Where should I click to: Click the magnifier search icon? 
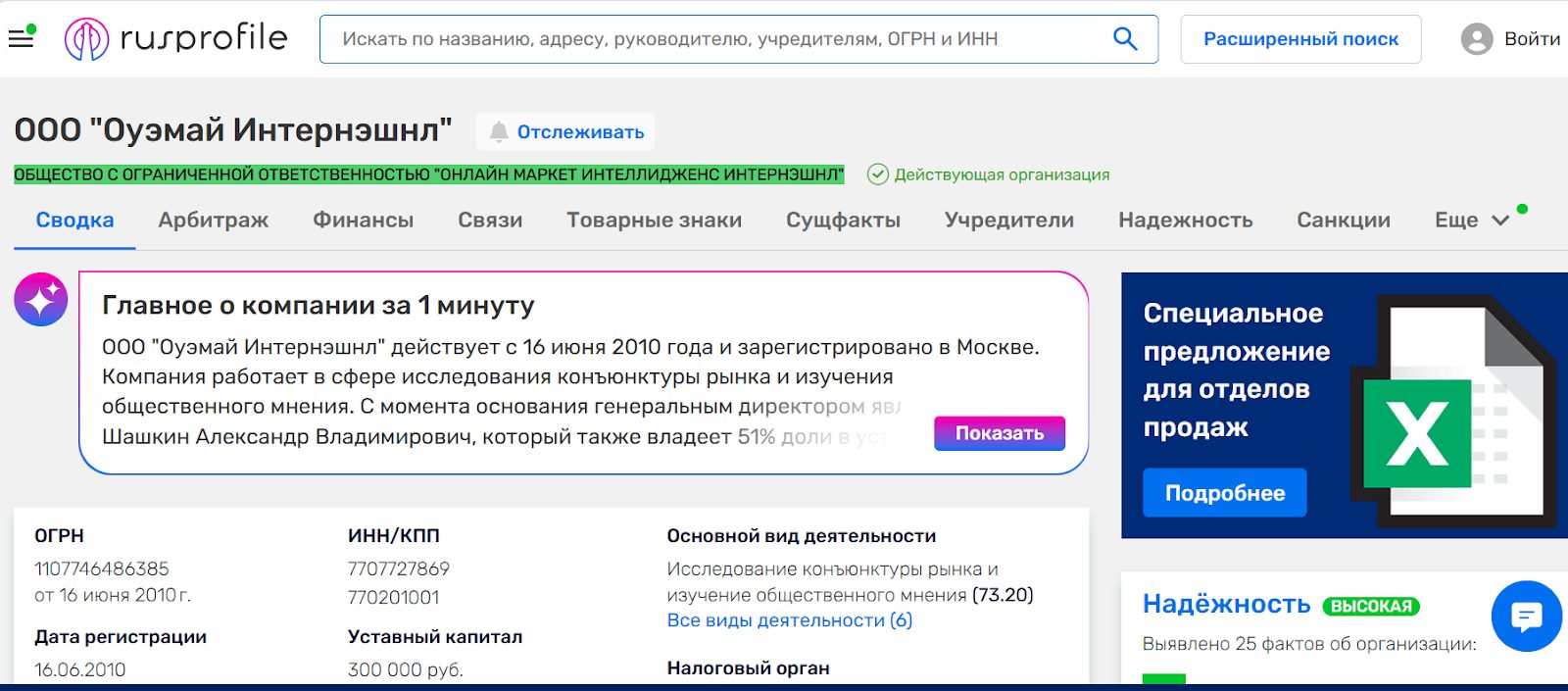point(1125,39)
